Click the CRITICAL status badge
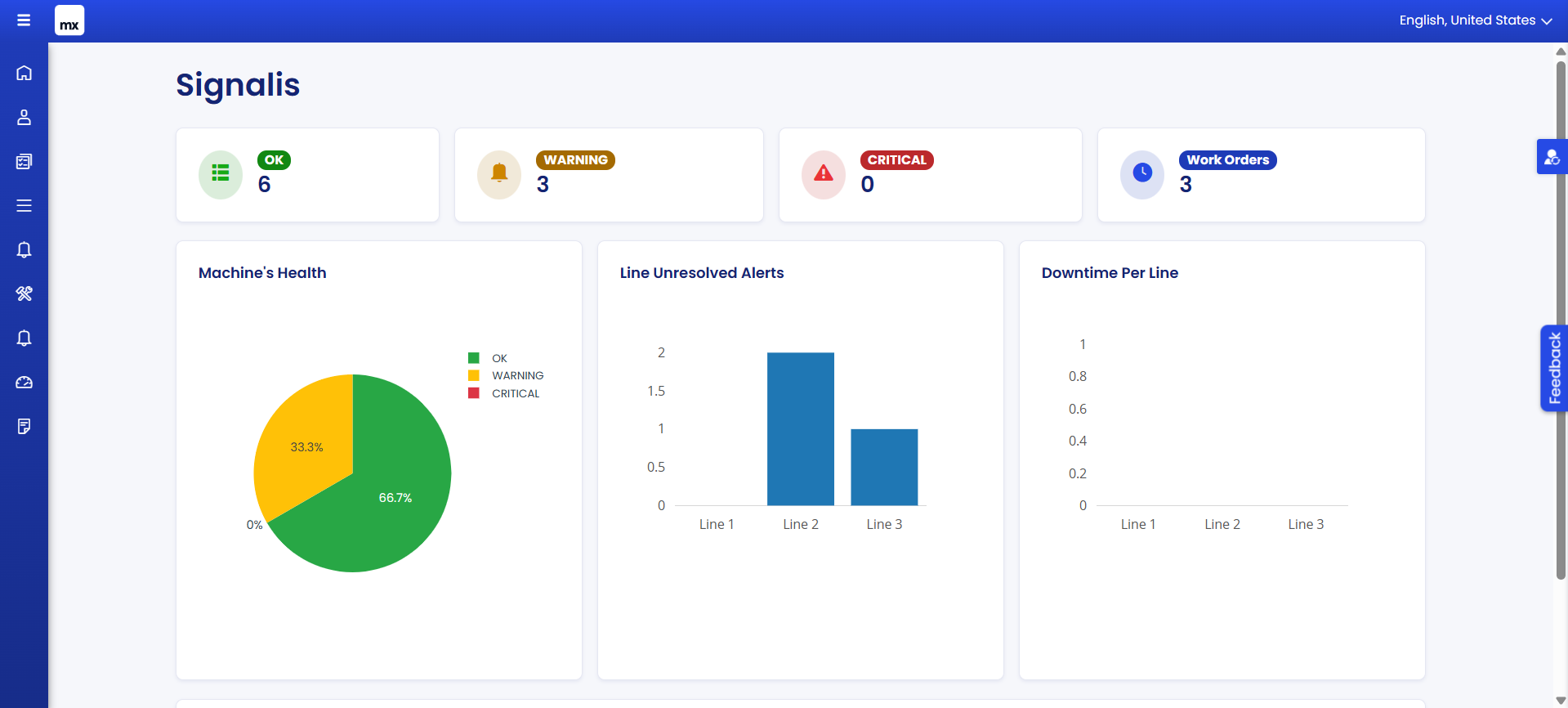The image size is (1568, 708). pos(896,160)
